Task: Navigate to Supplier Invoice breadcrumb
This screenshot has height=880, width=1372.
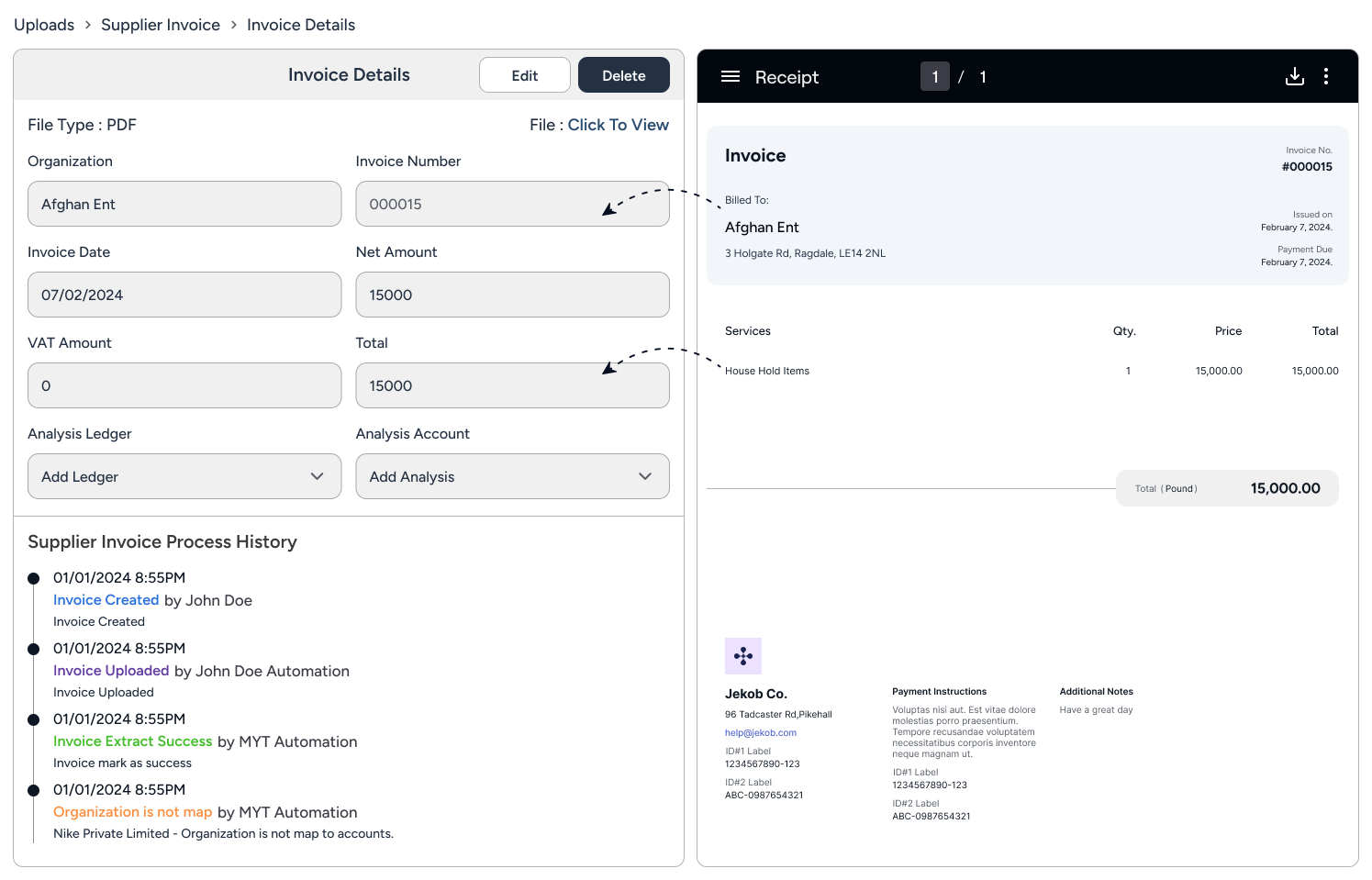Action: click(161, 25)
